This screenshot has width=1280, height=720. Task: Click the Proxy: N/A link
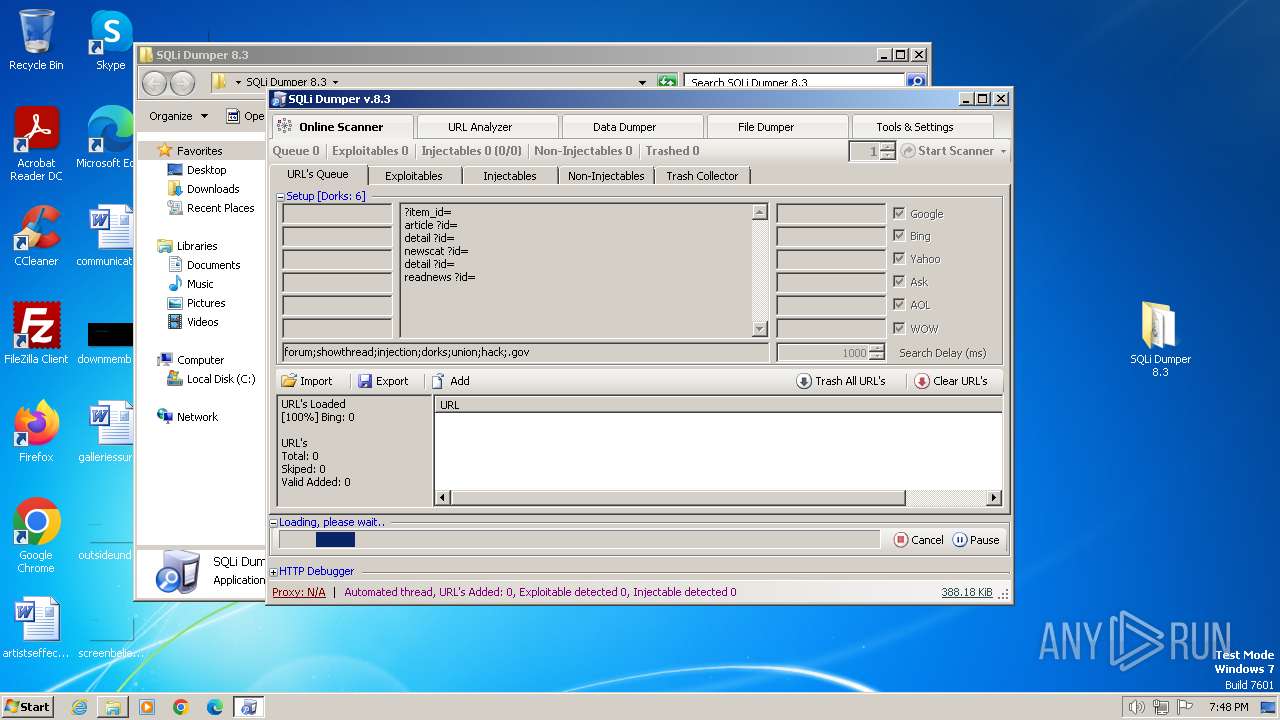(x=298, y=592)
